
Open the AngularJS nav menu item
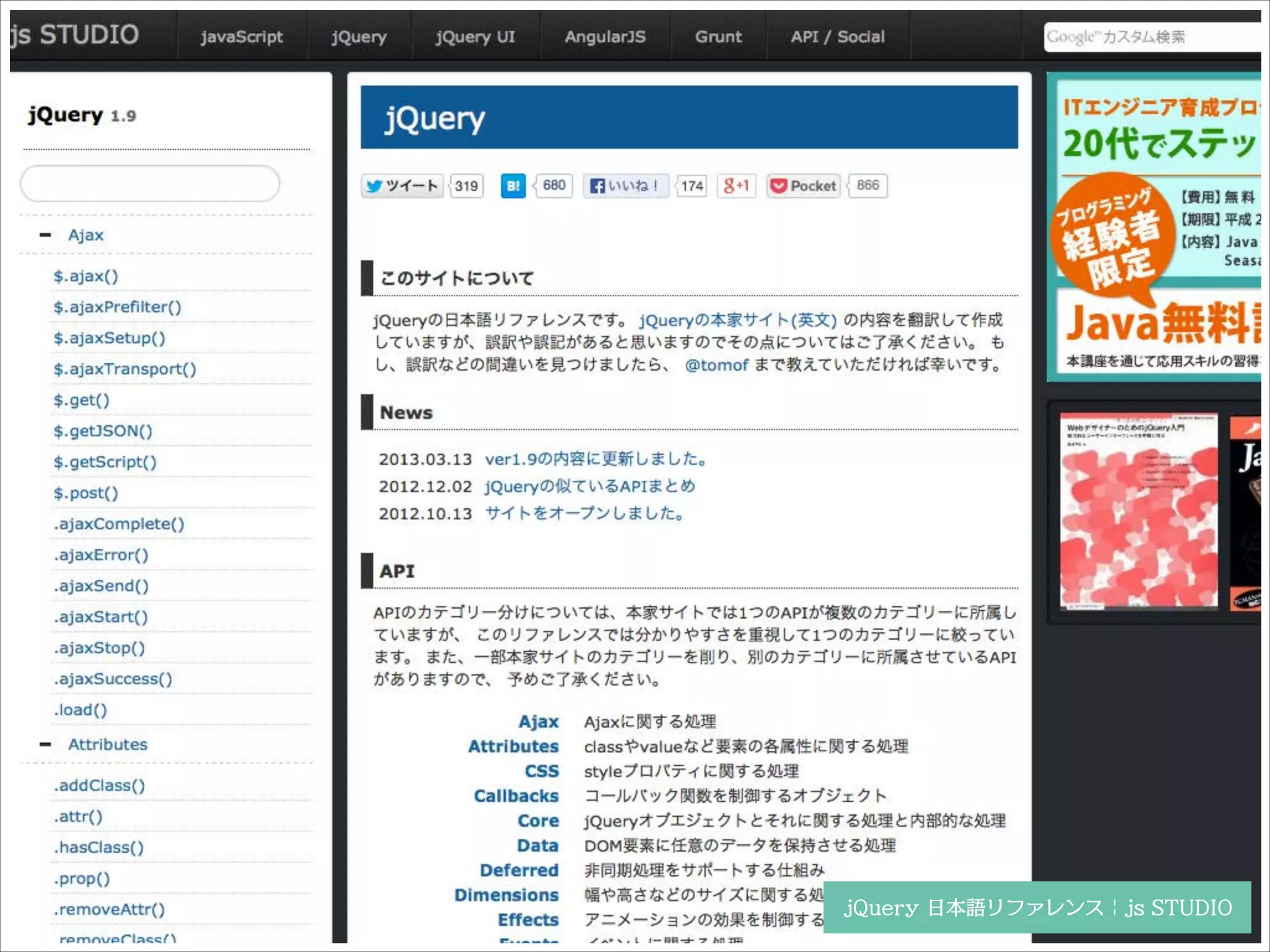(605, 37)
